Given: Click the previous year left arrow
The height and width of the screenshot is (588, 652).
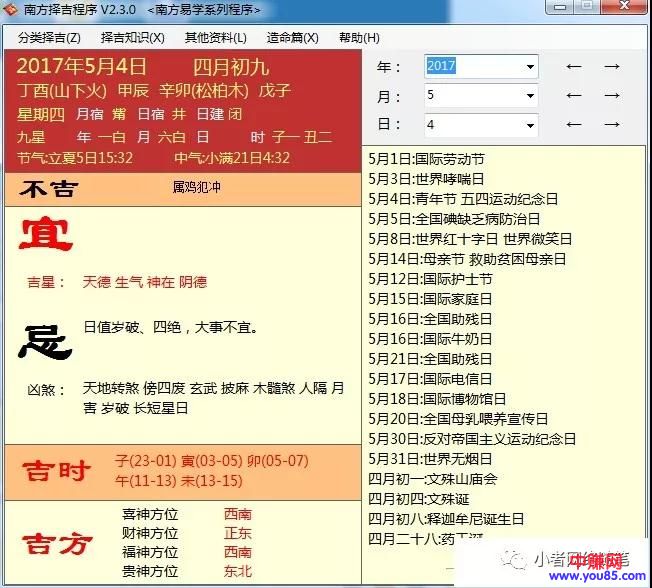Looking at the screenshot, I should coord(574,67).
